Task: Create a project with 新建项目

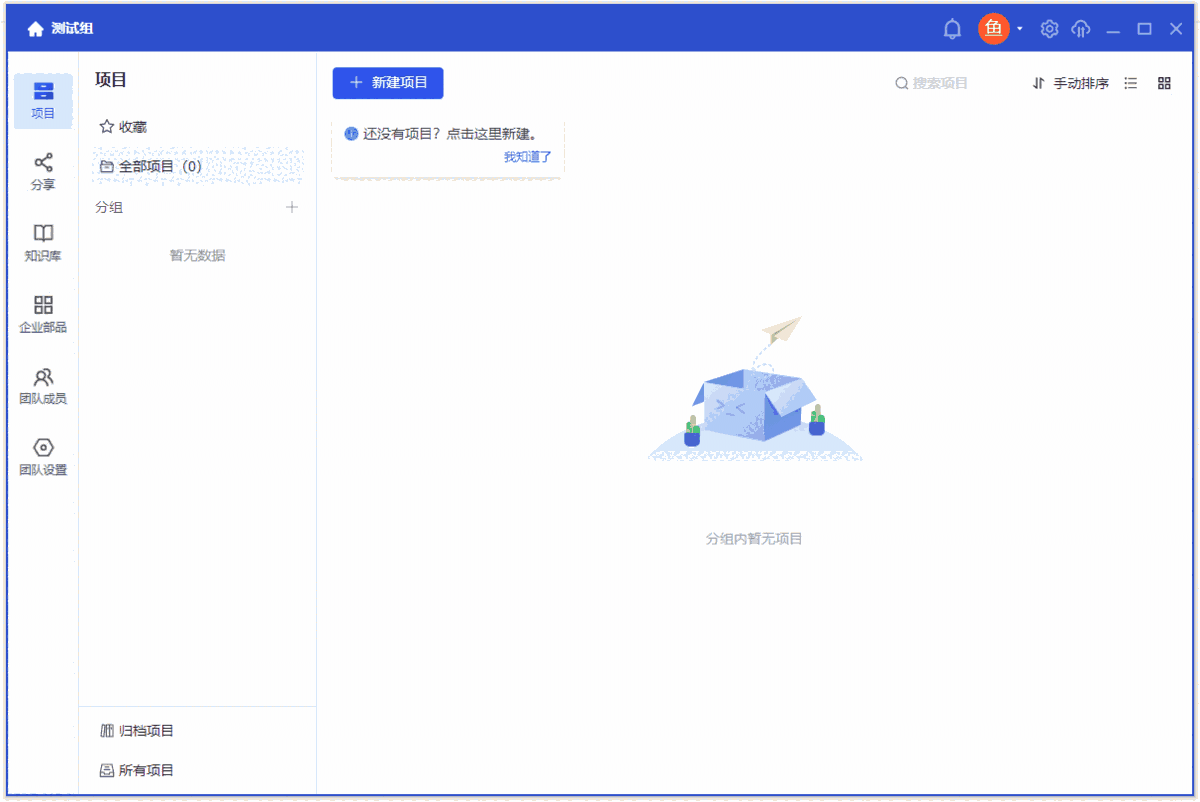Action: [387, 83]
